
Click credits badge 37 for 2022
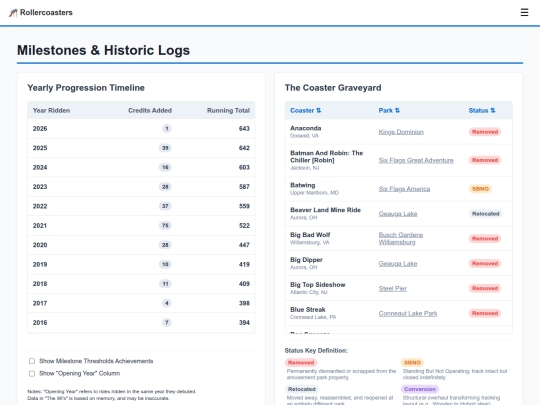[165, 206]
